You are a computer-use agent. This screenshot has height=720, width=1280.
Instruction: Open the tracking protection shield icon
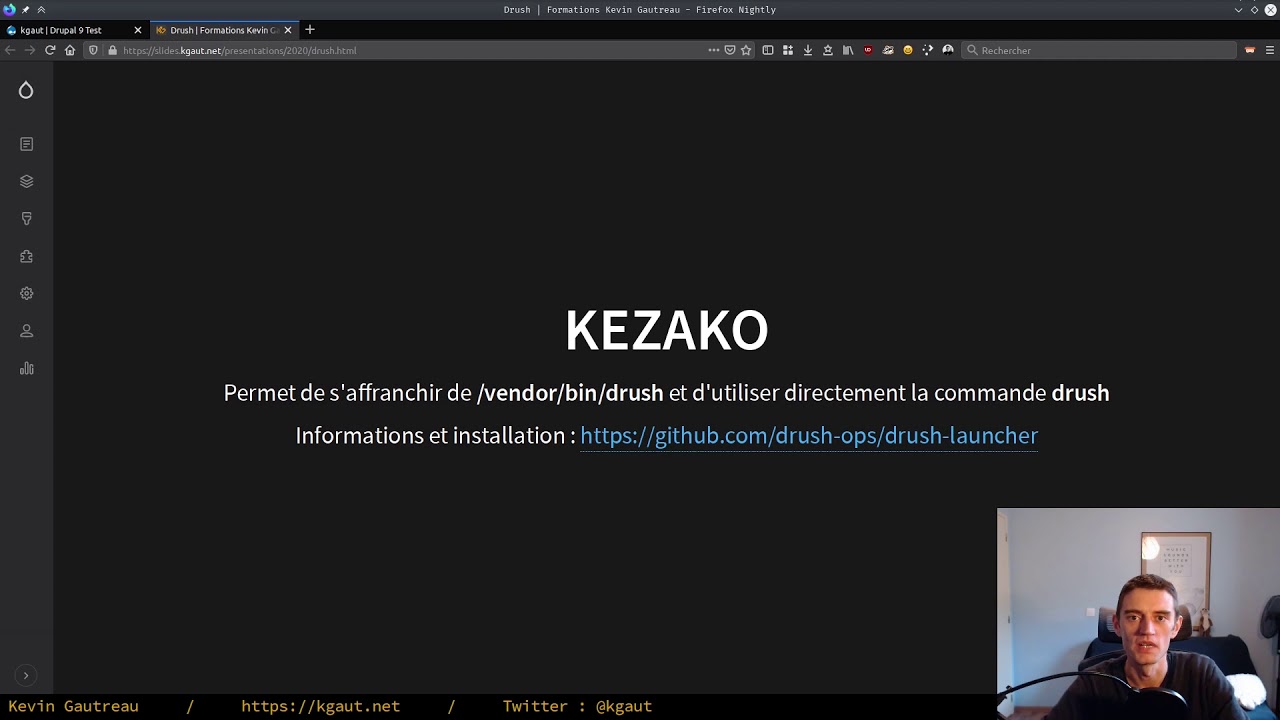pyautogui.click(x=93, y=50)
